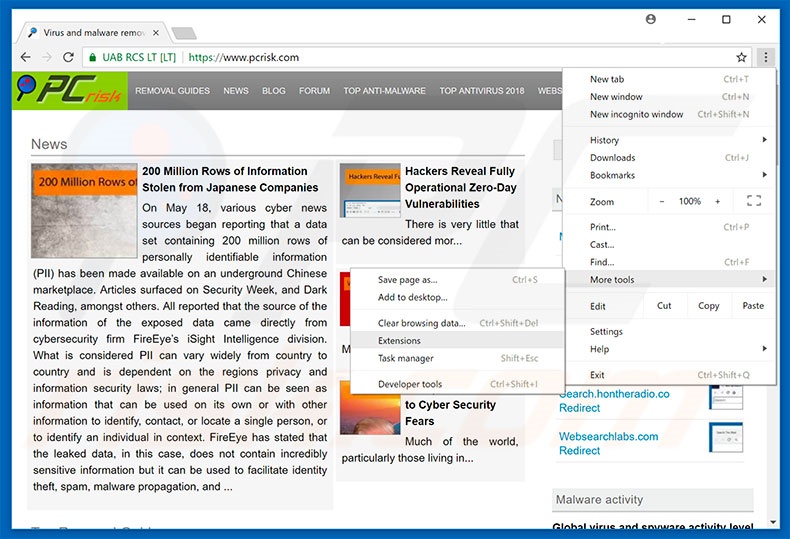790x539 pixels.
Task: Decrease zoom with minus button
Action: tap(661, 201)
